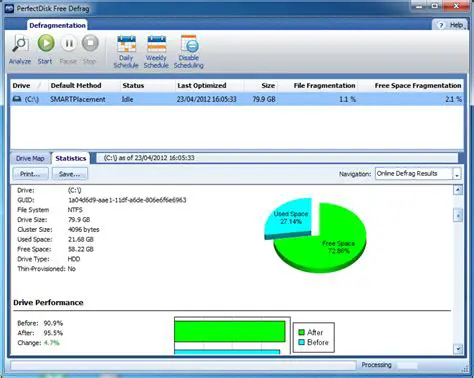This screenshot has height=378, width=474.
Task: Click the C: drive icon in the list
Action: (17, 99)
